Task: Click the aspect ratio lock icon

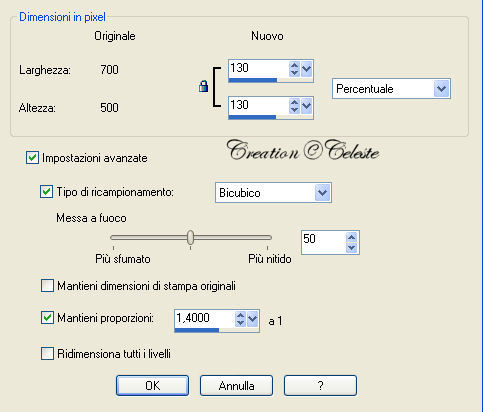Action: coord(203,86)
